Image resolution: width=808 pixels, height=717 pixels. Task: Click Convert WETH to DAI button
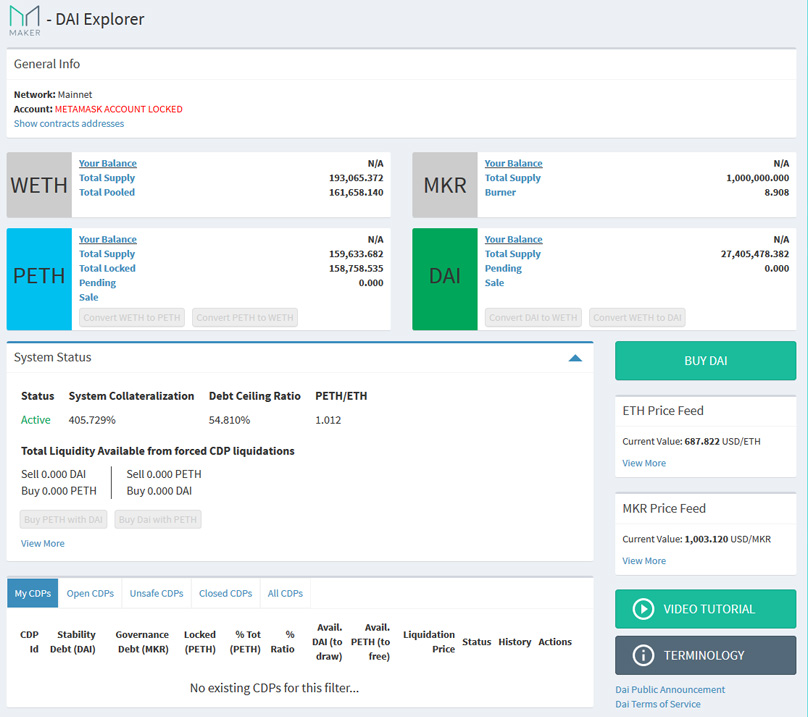pos(637,318)
